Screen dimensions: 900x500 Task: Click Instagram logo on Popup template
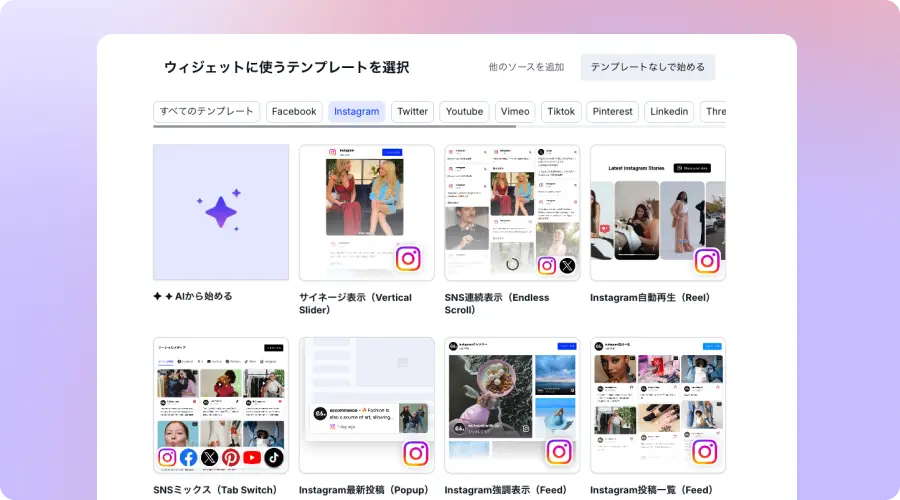click(x=415, y=453)
